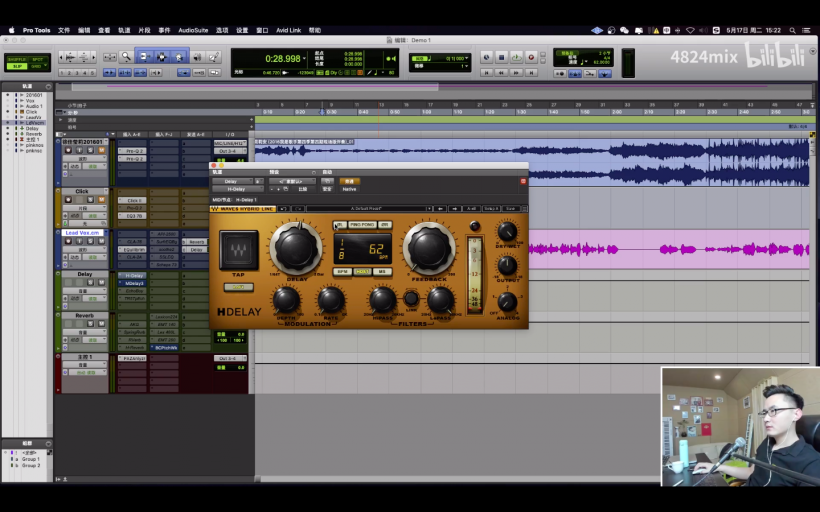Viewport: 820px width, 512px height.
Task: Click the H-Delay LoFi button
Action: pyautogui.click(x=238, y=287)
